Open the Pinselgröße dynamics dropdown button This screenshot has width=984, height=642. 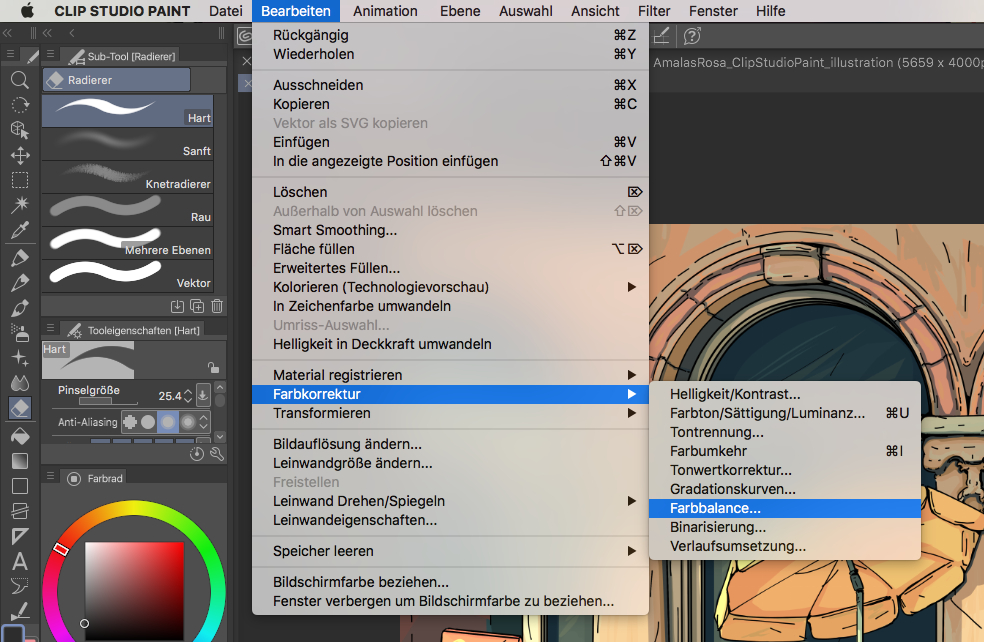tap(203, 395)
